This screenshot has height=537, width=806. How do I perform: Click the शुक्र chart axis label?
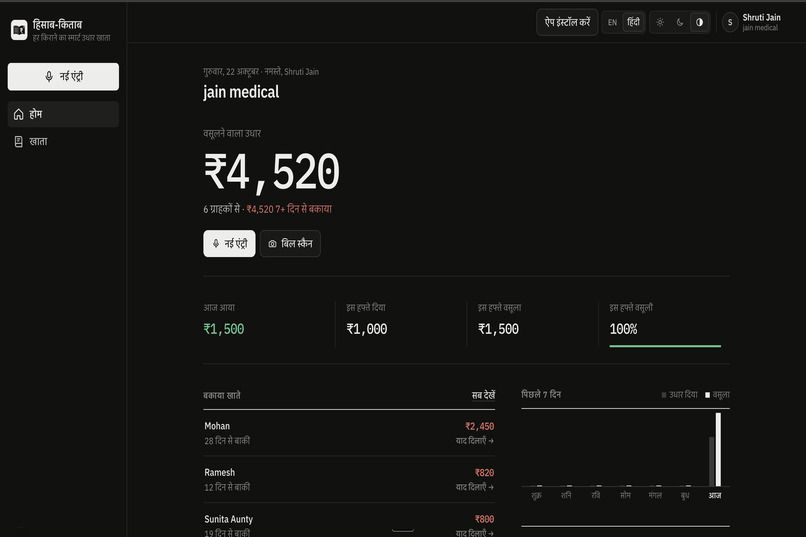point(536,495)
